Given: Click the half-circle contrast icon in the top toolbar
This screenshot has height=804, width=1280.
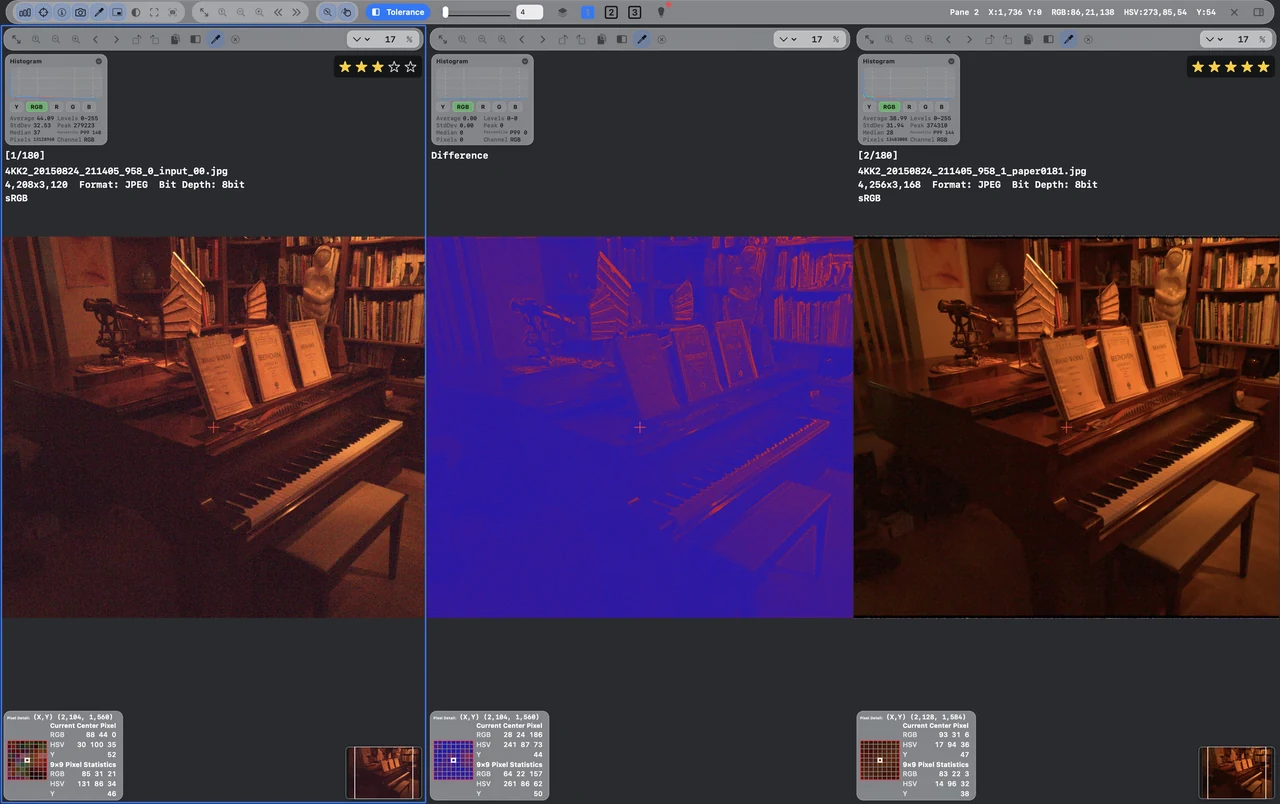Looking at the screenshot, I should click(136, 12).
